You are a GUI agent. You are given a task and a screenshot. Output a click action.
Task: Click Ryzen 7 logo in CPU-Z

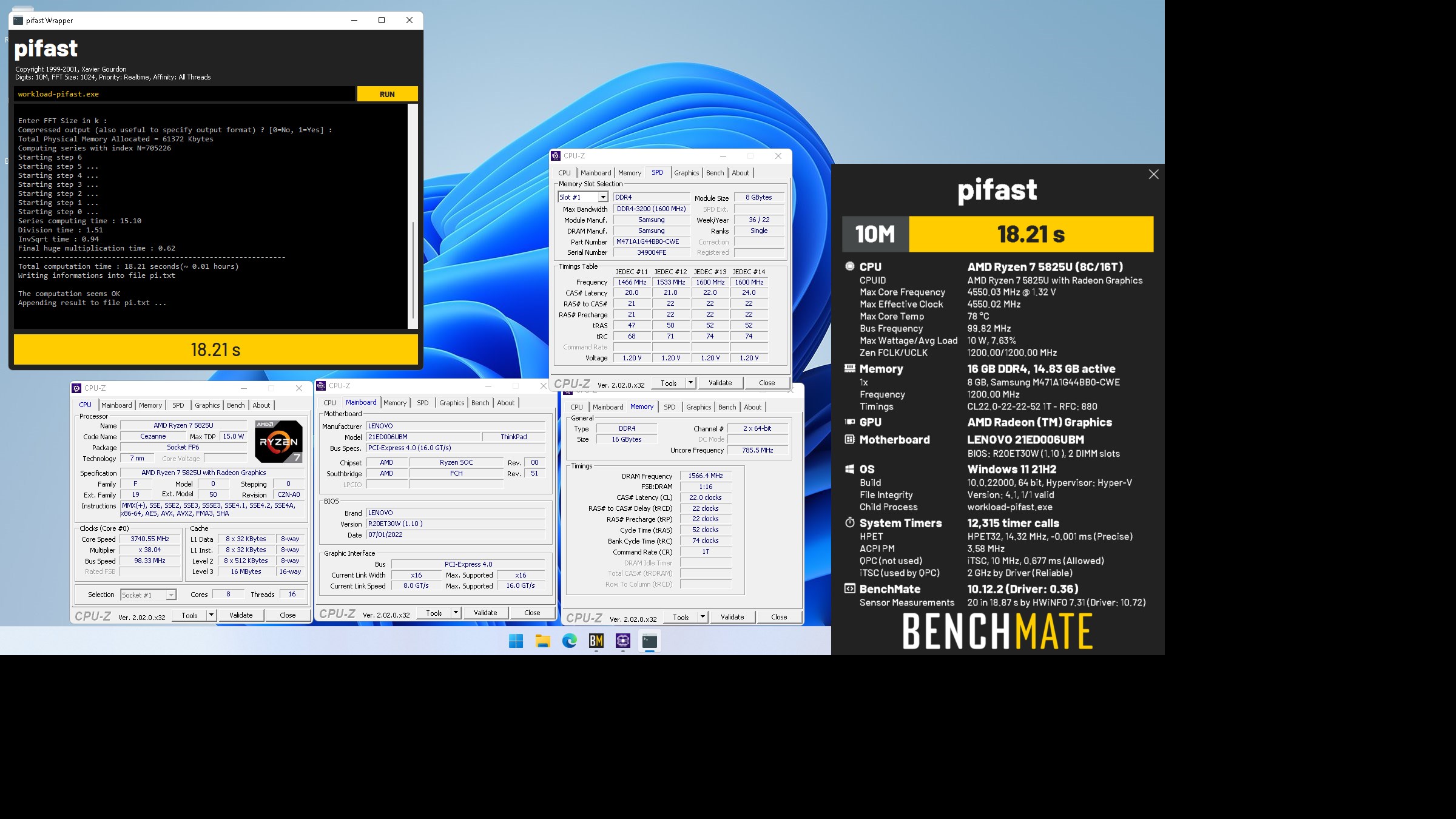(278, 441)
